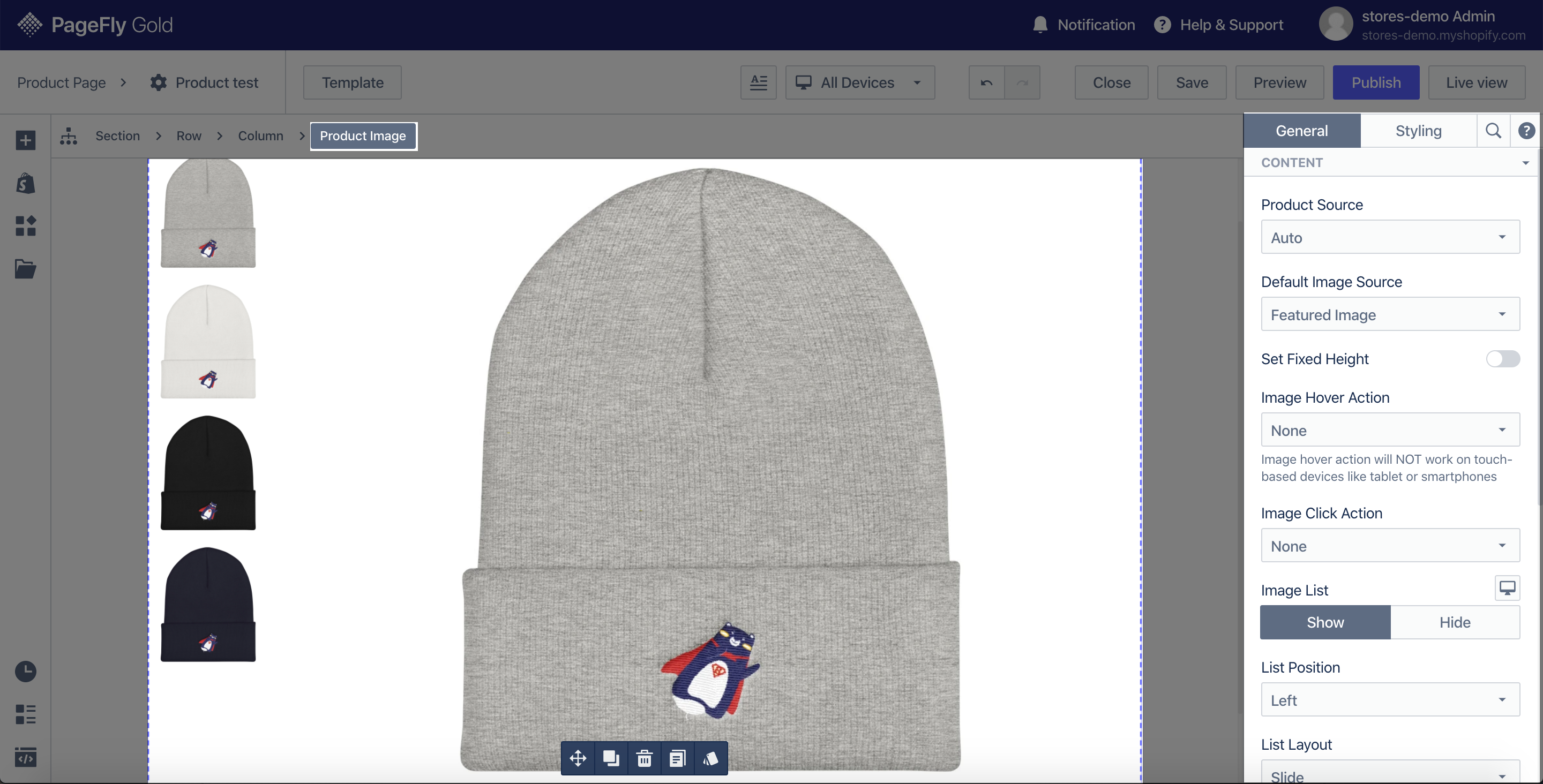Go to the Product Page link
This screenshot has height=784, width=1543.
click(61, 82)
